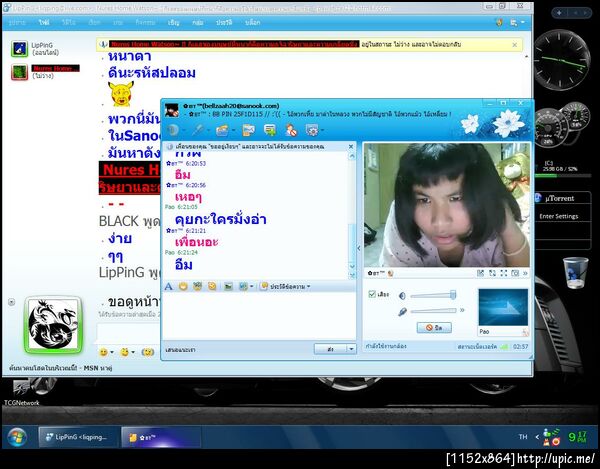
Task: Click the MSN search link at bottom
Action: pos(60,368)
